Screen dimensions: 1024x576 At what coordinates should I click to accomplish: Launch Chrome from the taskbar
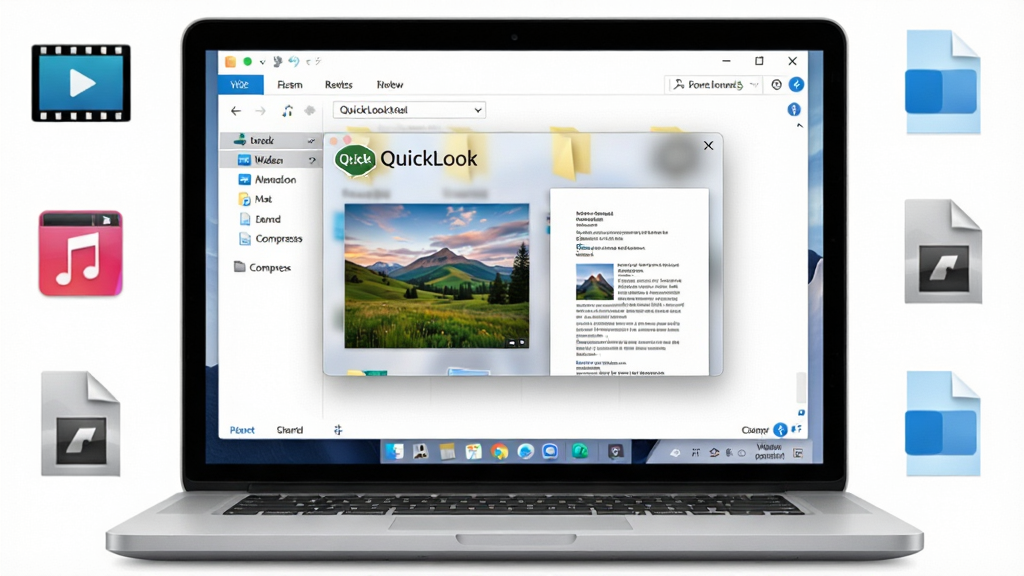(500, 452)
